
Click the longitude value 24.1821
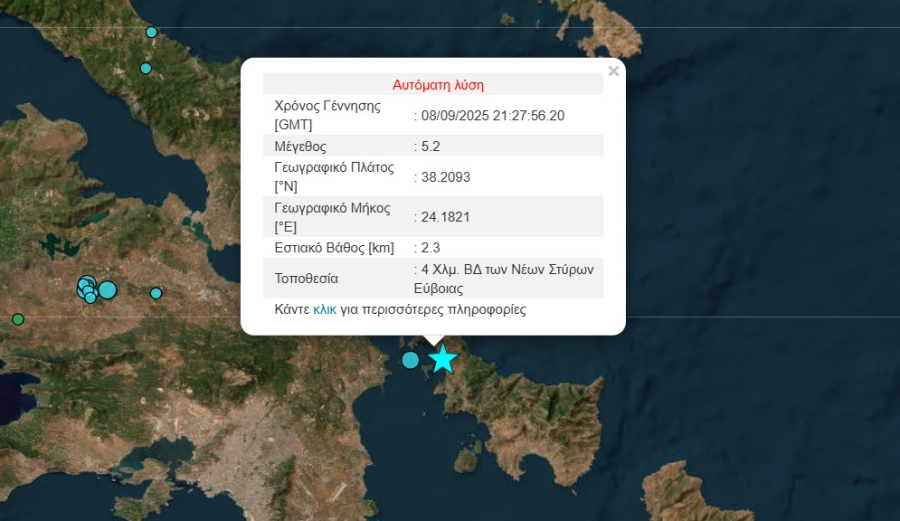(x=445, y=216)
